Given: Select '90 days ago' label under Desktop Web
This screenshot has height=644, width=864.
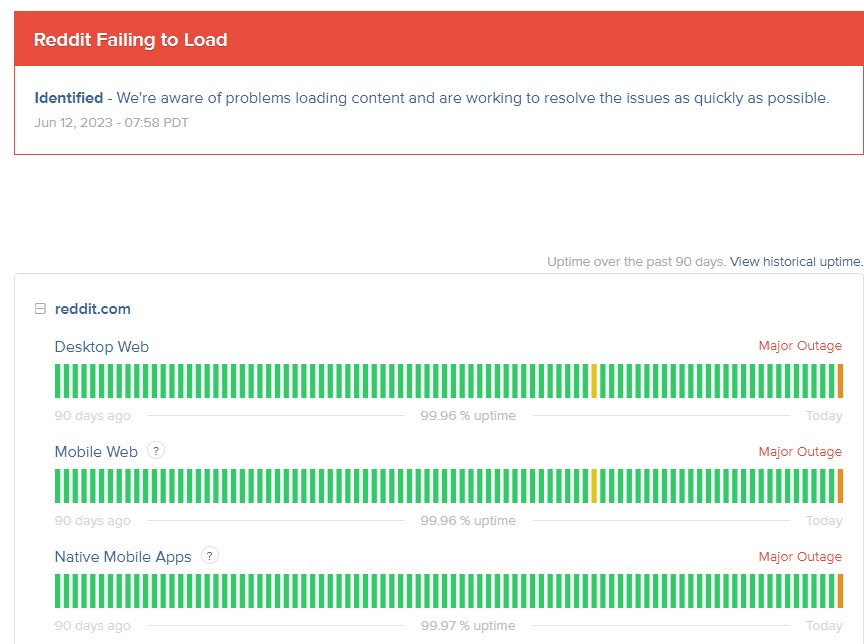Looking at the screenshot, I should (93, 416).
